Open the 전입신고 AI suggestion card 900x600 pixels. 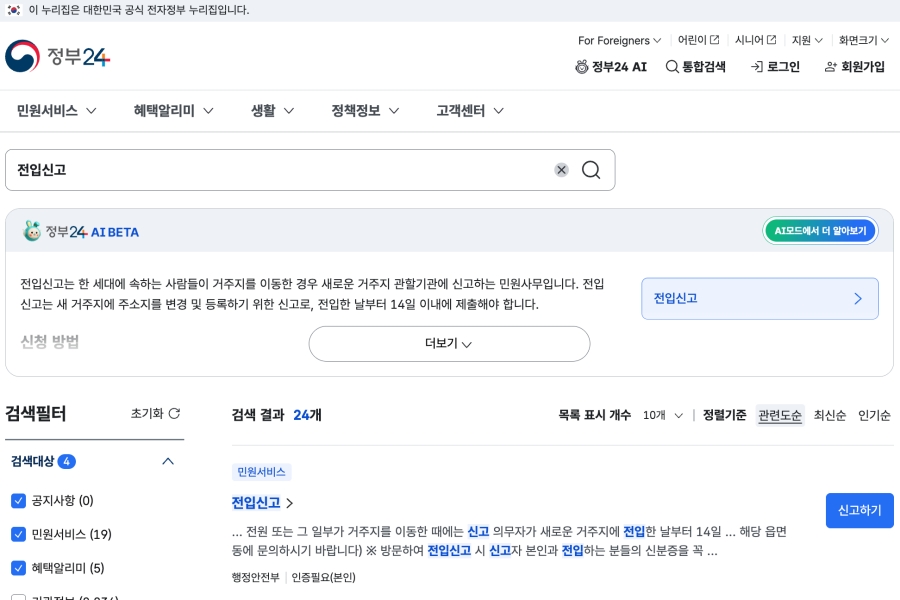[759, 299]
